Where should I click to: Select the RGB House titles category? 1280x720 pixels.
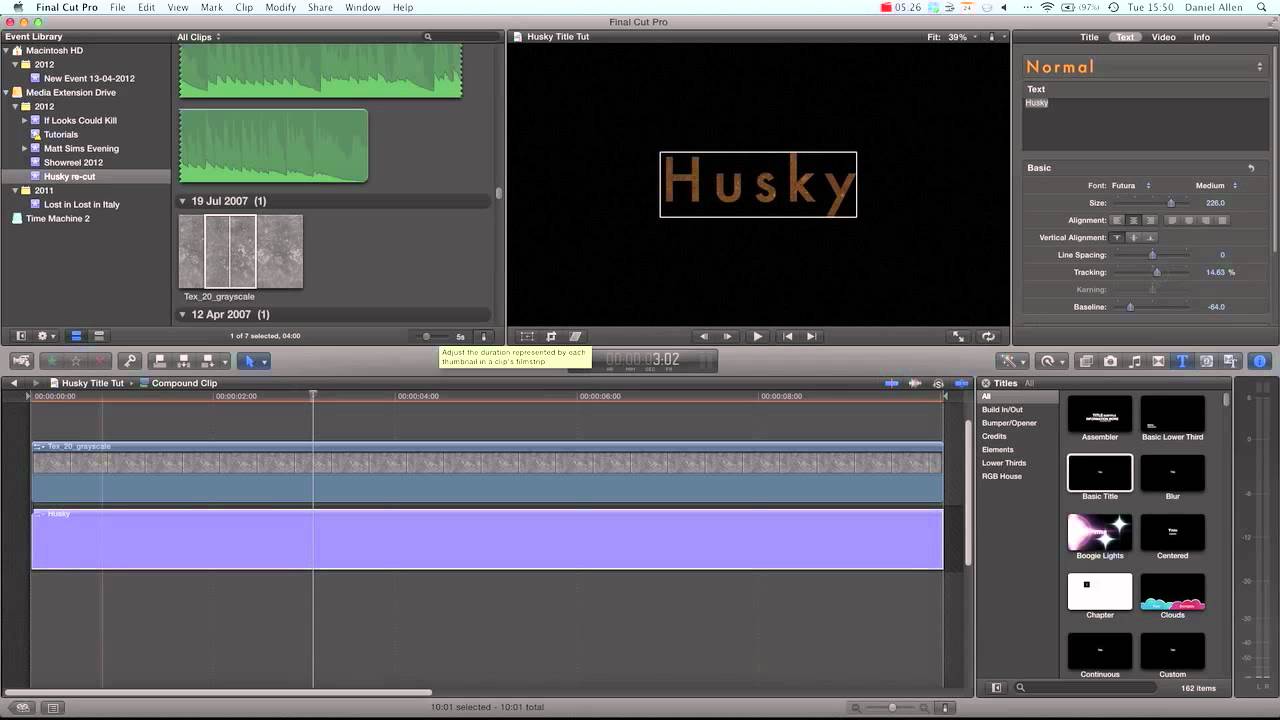[1001, 476]
